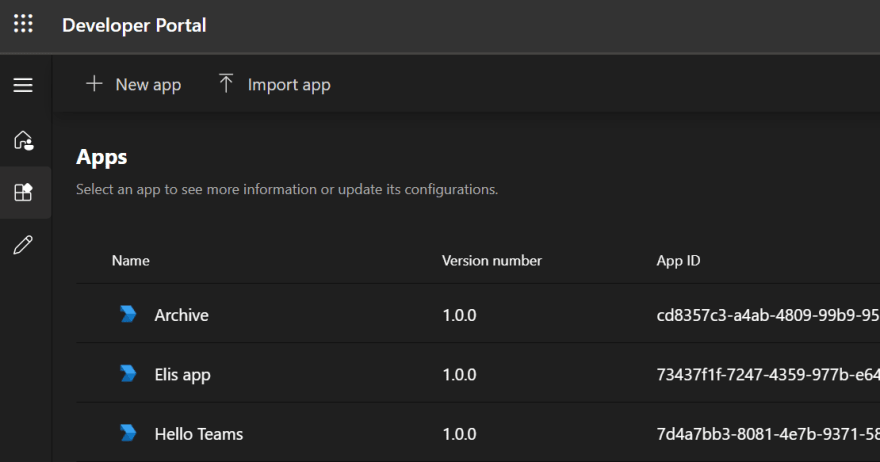Open the Elis app entry

tap(182, 374)
